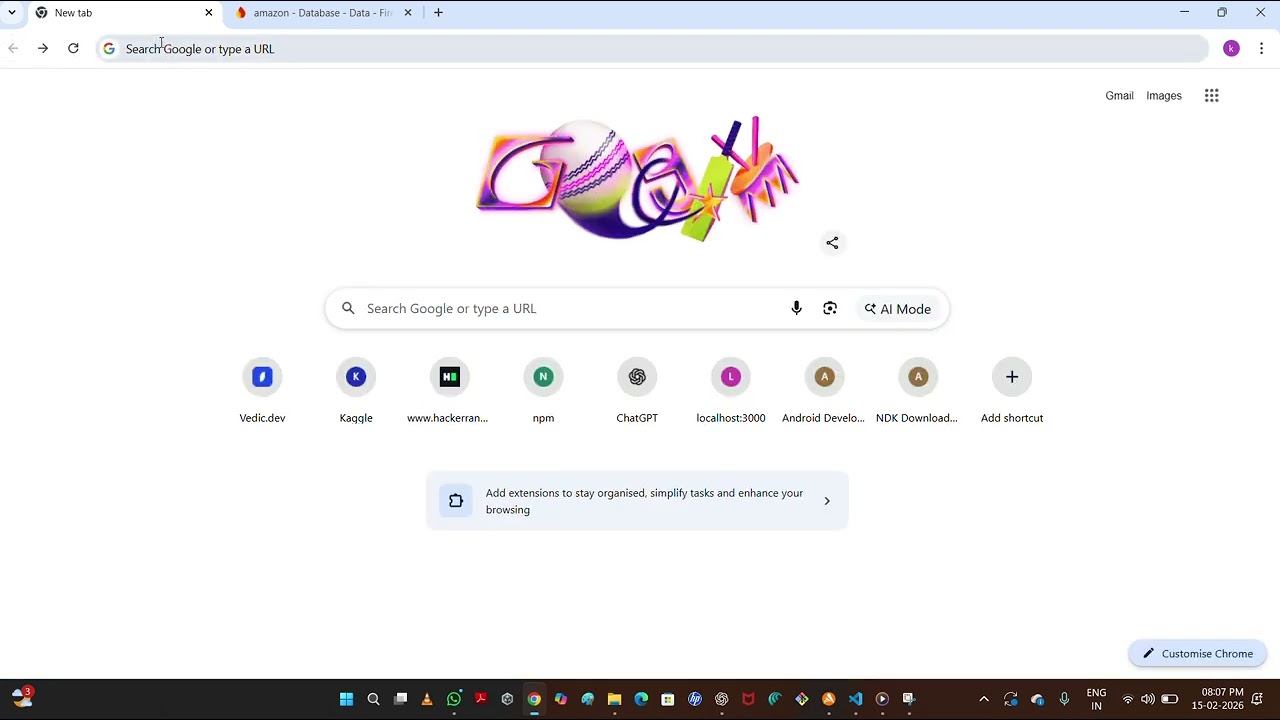The image size is (1280, 720).
Task: Close the amazon Database tab
Action: [407, 13]
